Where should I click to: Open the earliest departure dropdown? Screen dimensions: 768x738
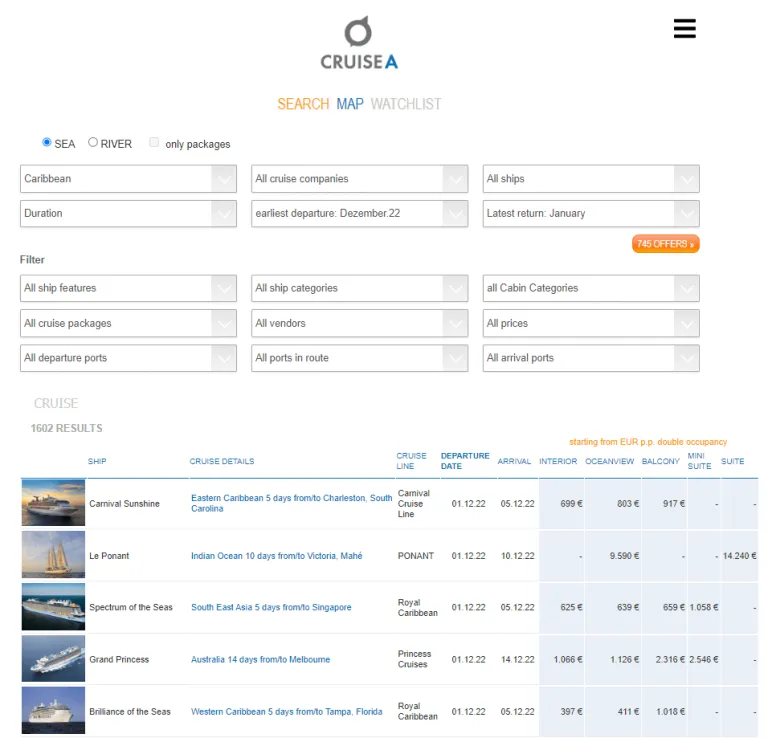360,214
